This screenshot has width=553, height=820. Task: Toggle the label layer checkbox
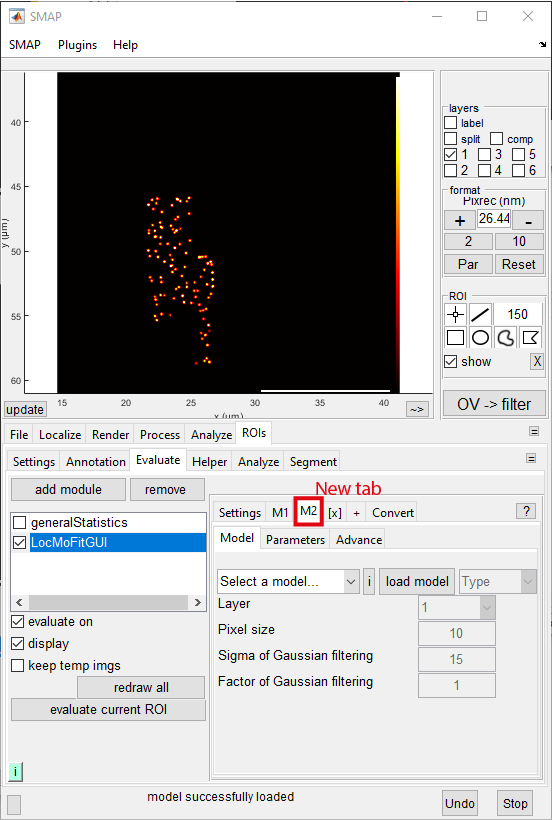coord(450,123)
